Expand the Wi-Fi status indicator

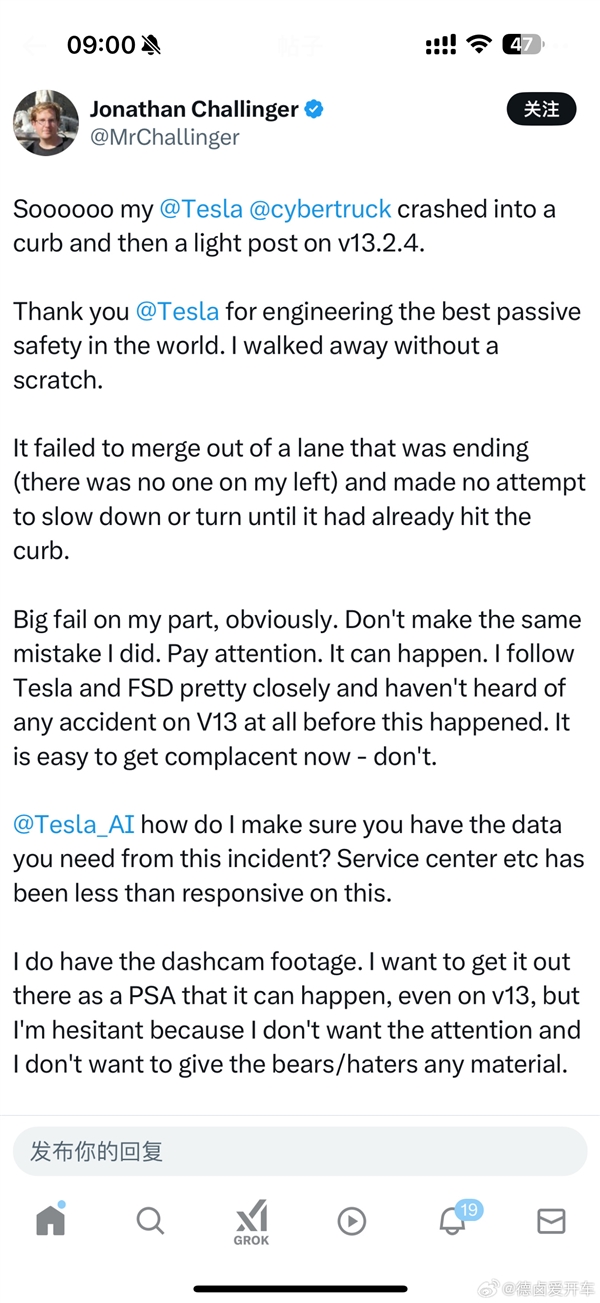(x=479, y=42)
